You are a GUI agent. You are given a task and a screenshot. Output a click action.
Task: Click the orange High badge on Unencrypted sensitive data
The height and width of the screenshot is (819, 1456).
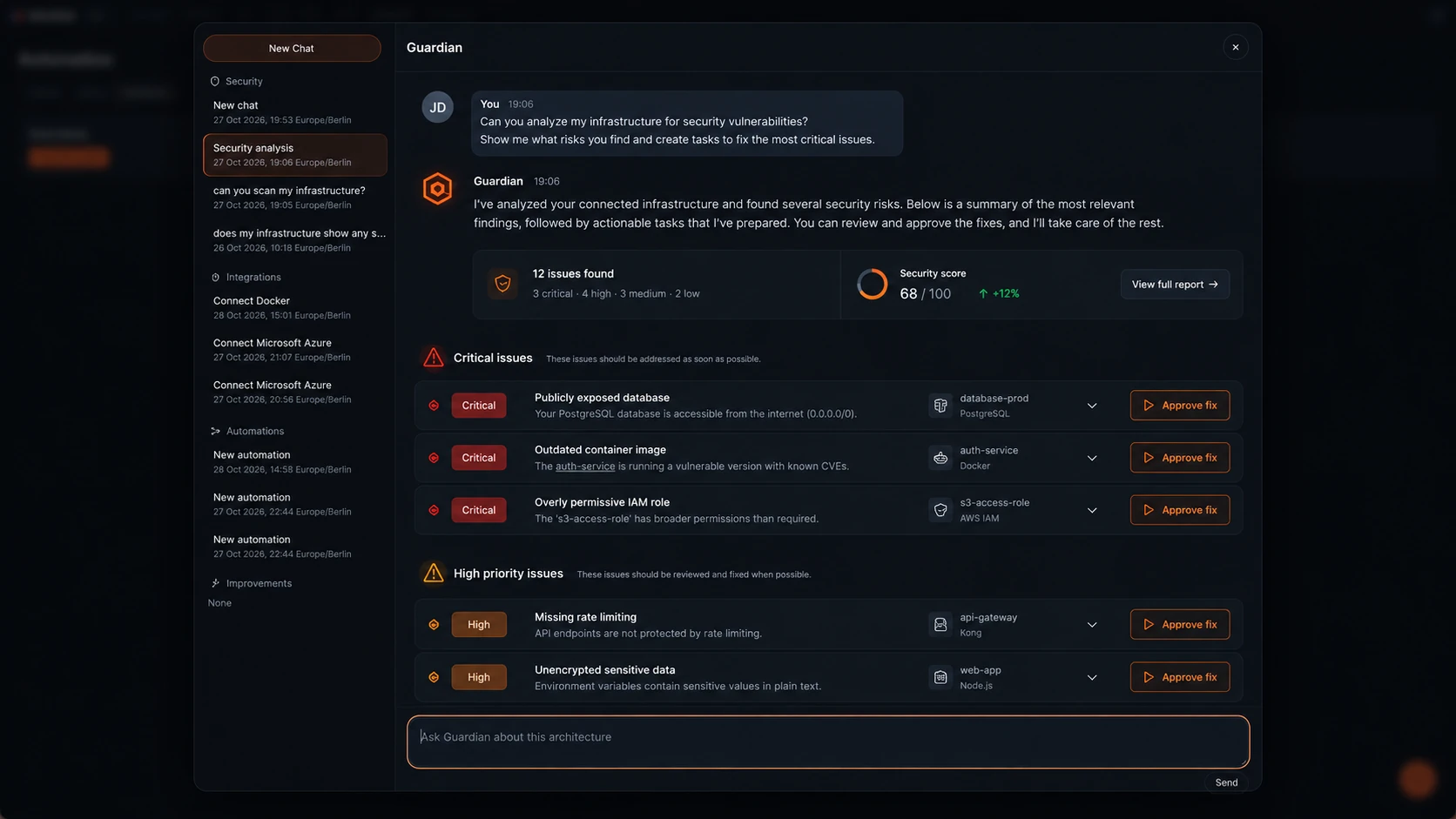click(479, 677)
